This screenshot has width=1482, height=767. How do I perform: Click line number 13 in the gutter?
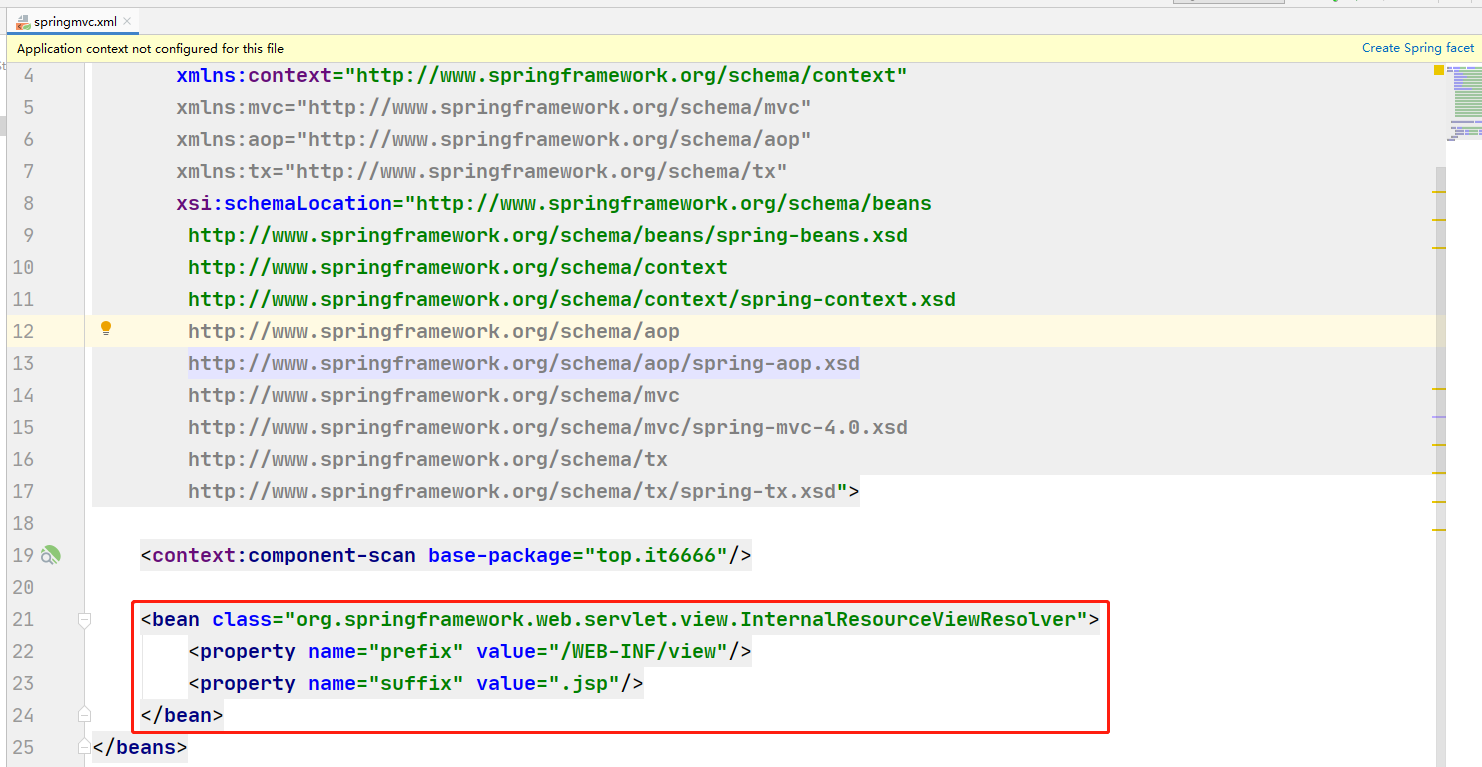22,363
